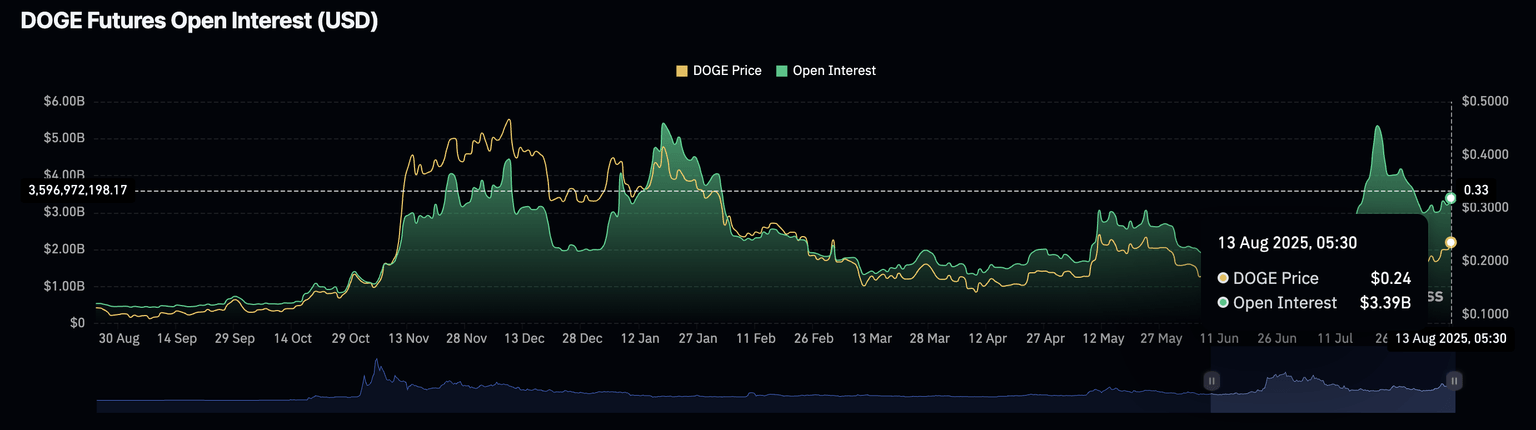Click the 30 Aug date label

coord(119,339)
